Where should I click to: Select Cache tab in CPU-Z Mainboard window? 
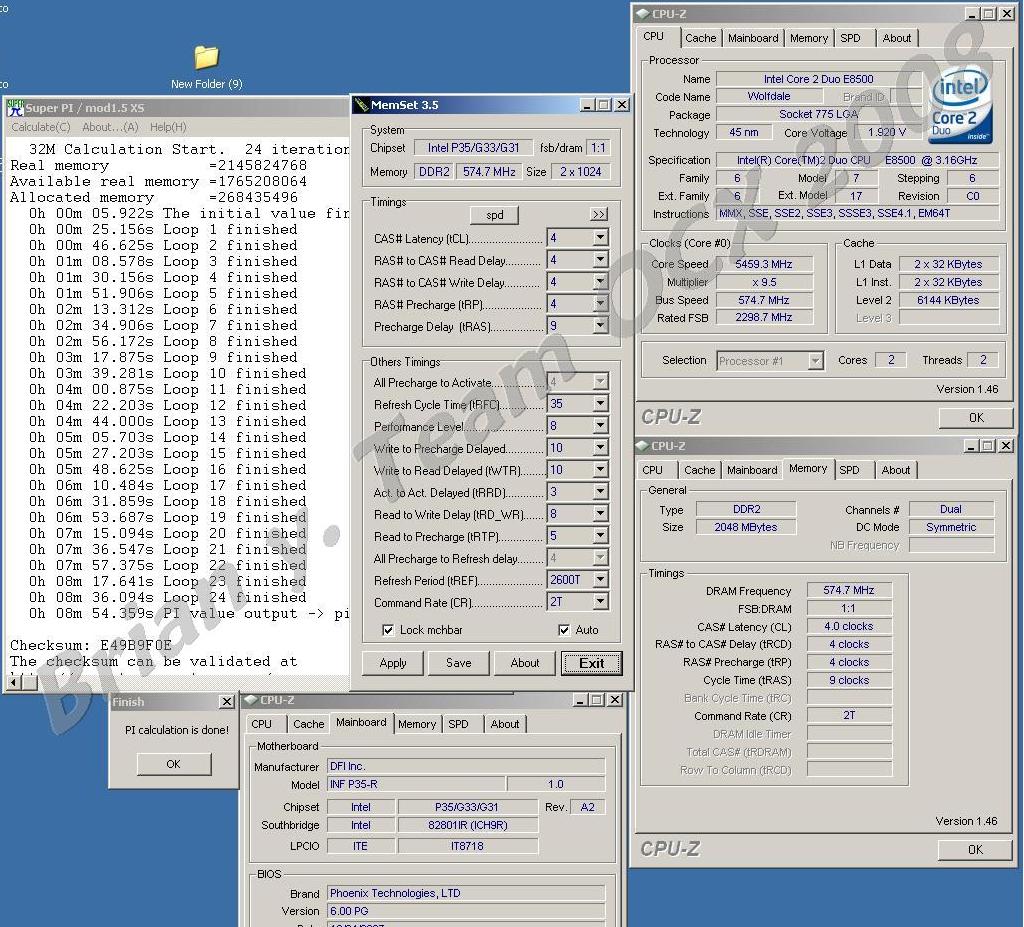[308, 724]
